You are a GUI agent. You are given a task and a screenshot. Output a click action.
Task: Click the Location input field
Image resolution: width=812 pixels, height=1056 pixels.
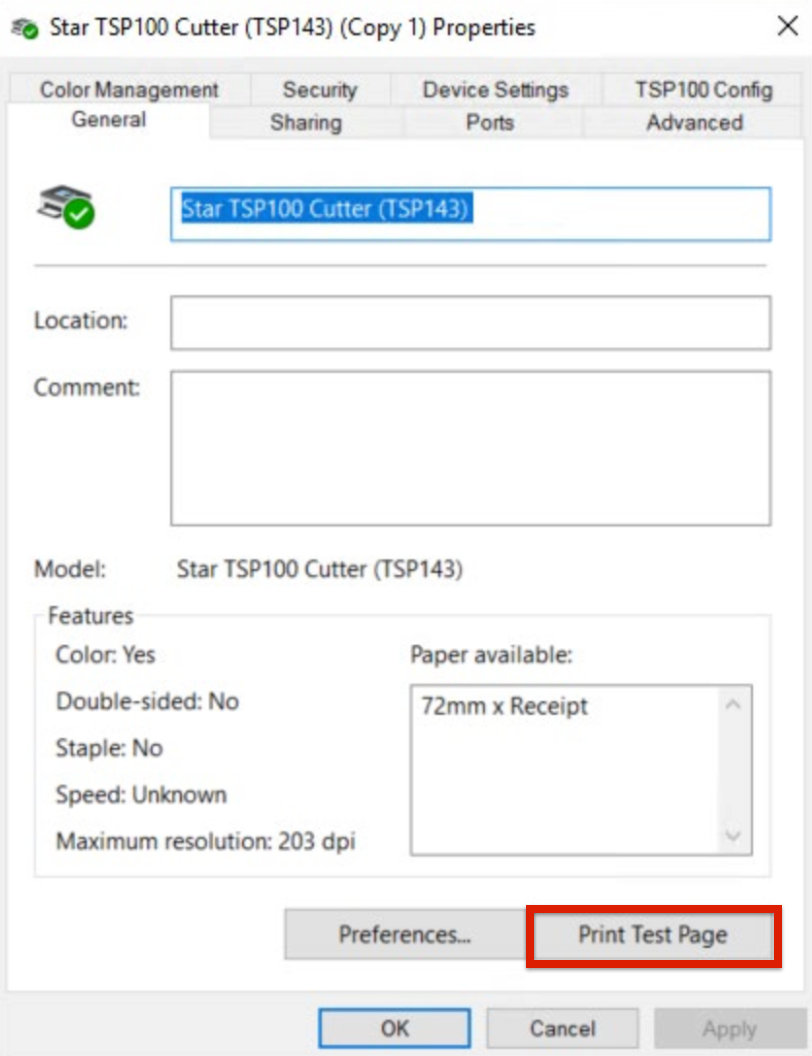click(471, 323)
